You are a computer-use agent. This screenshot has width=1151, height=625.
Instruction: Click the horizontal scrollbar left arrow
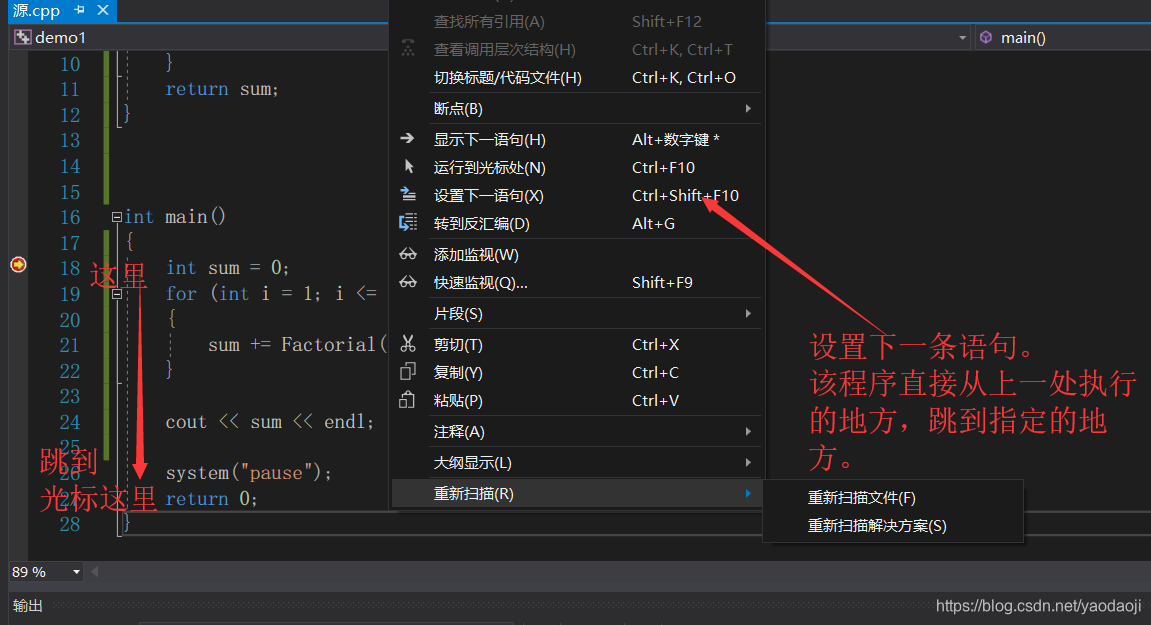pos(94,571)
